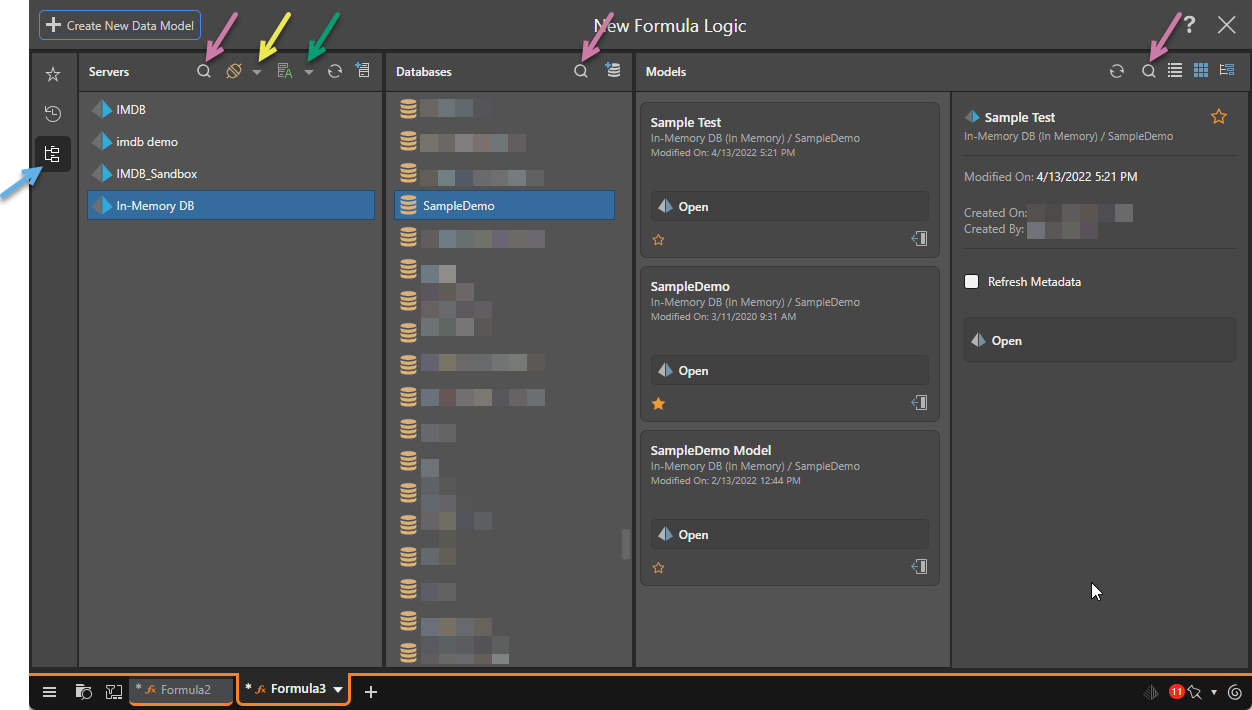Viewport: 1252px width, 710px height.
Task: Switch Models to list view
Action: 1175,71
